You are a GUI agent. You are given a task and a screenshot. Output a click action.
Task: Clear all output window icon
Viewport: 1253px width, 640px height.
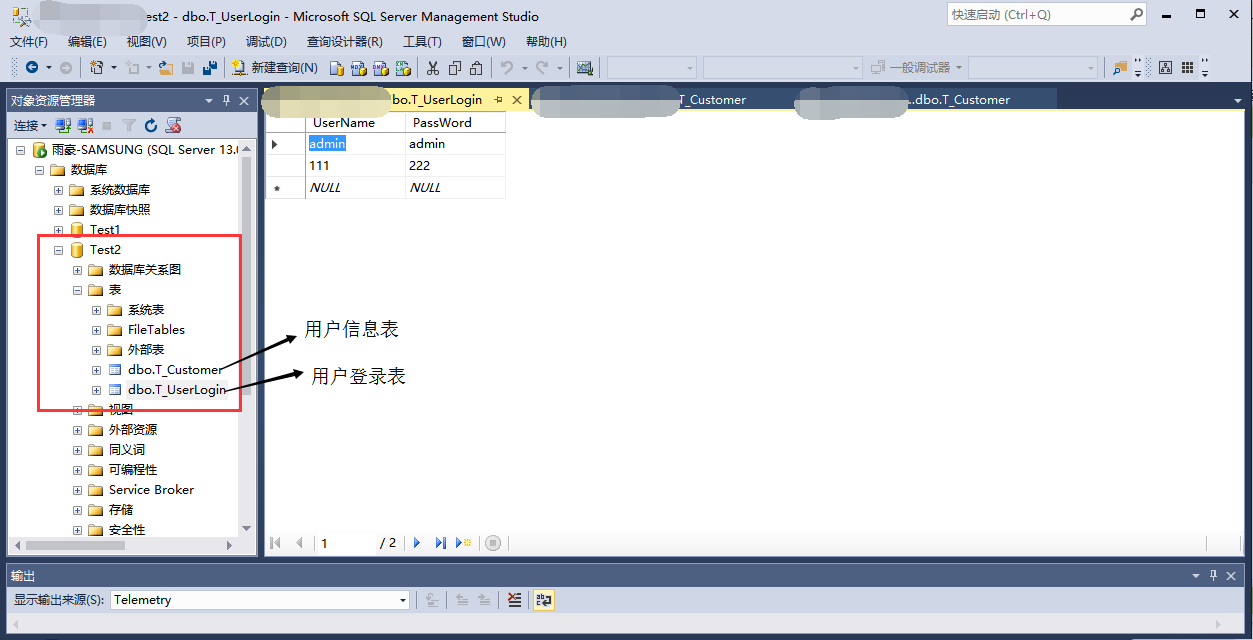click(x=514, y=600)
